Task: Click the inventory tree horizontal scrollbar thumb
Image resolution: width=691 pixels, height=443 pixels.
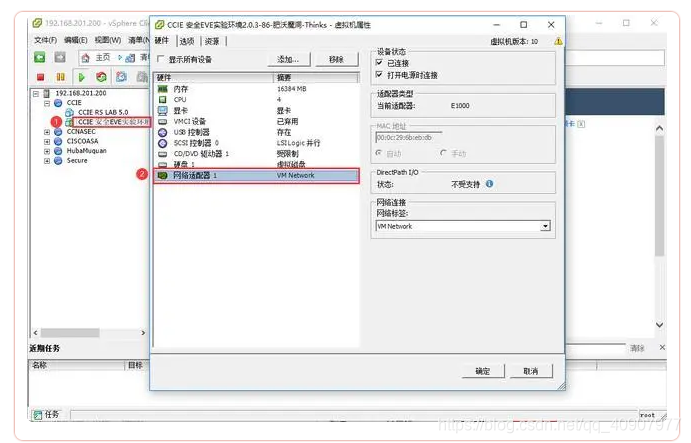Action: pos(70,333)
